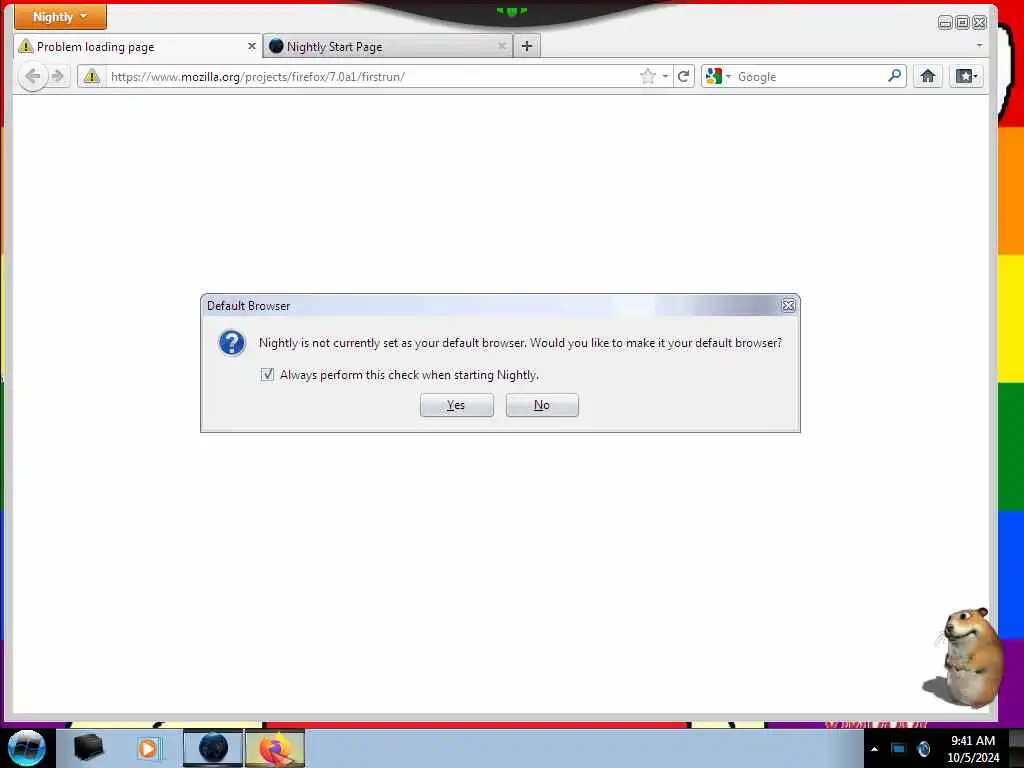Go forward with the forward arrow

(57, 76)
